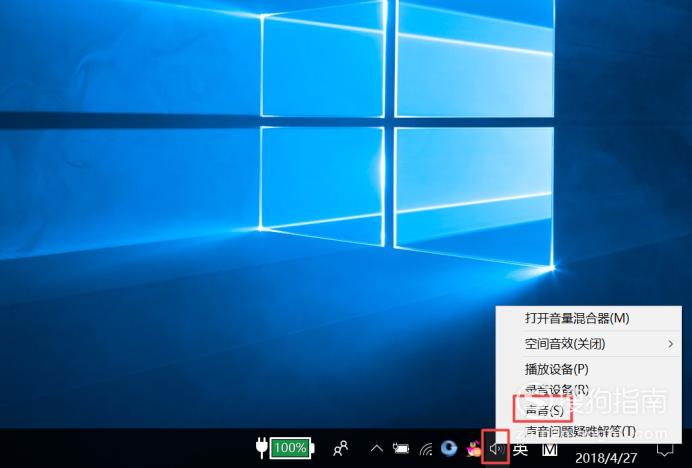
Task: Switch the 英 input language indicator
Action: (x=520, y=449)
